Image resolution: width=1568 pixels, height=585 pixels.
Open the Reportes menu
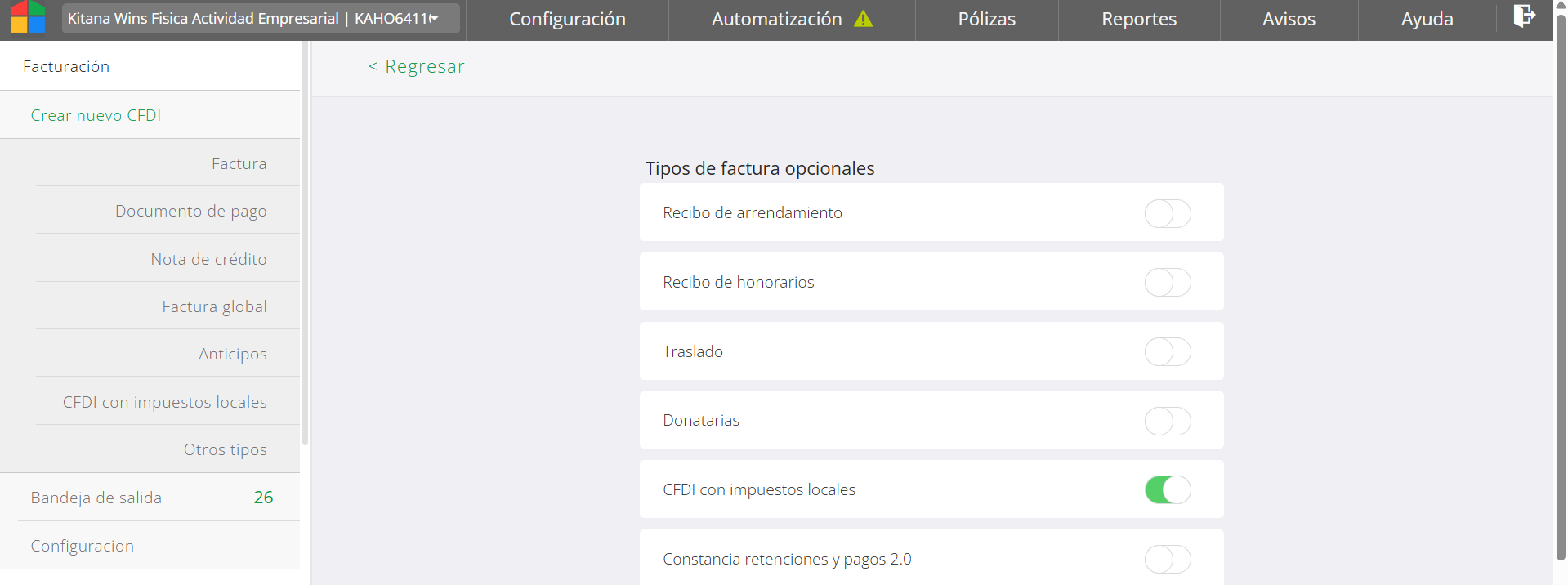1138,20
